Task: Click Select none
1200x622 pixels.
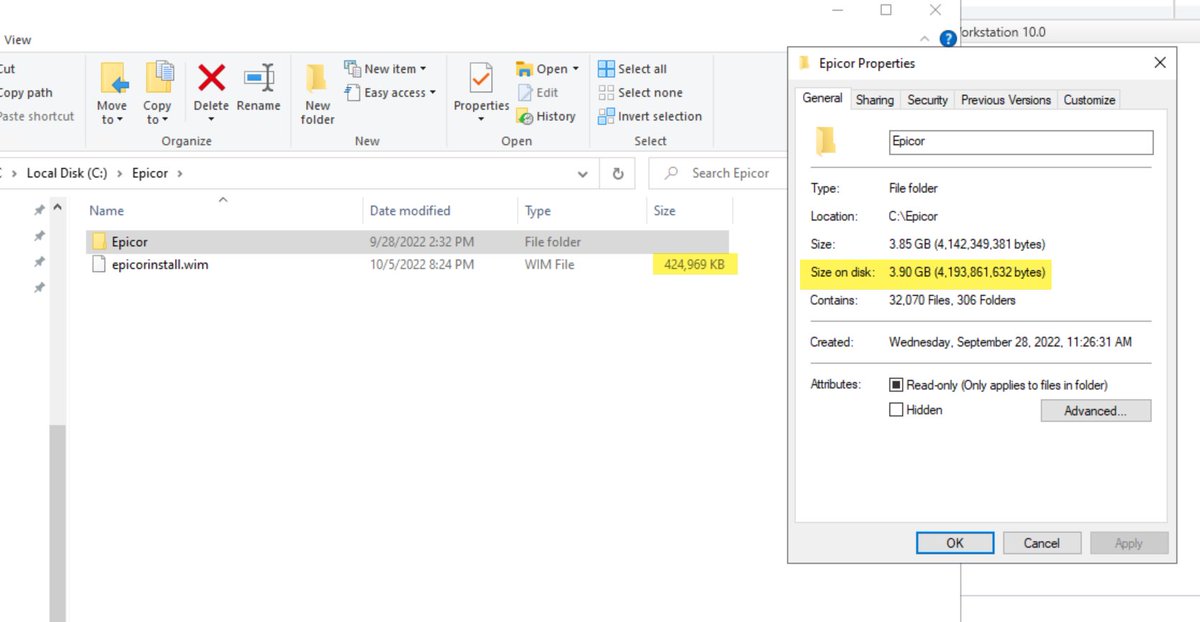Action: point(640,93)
